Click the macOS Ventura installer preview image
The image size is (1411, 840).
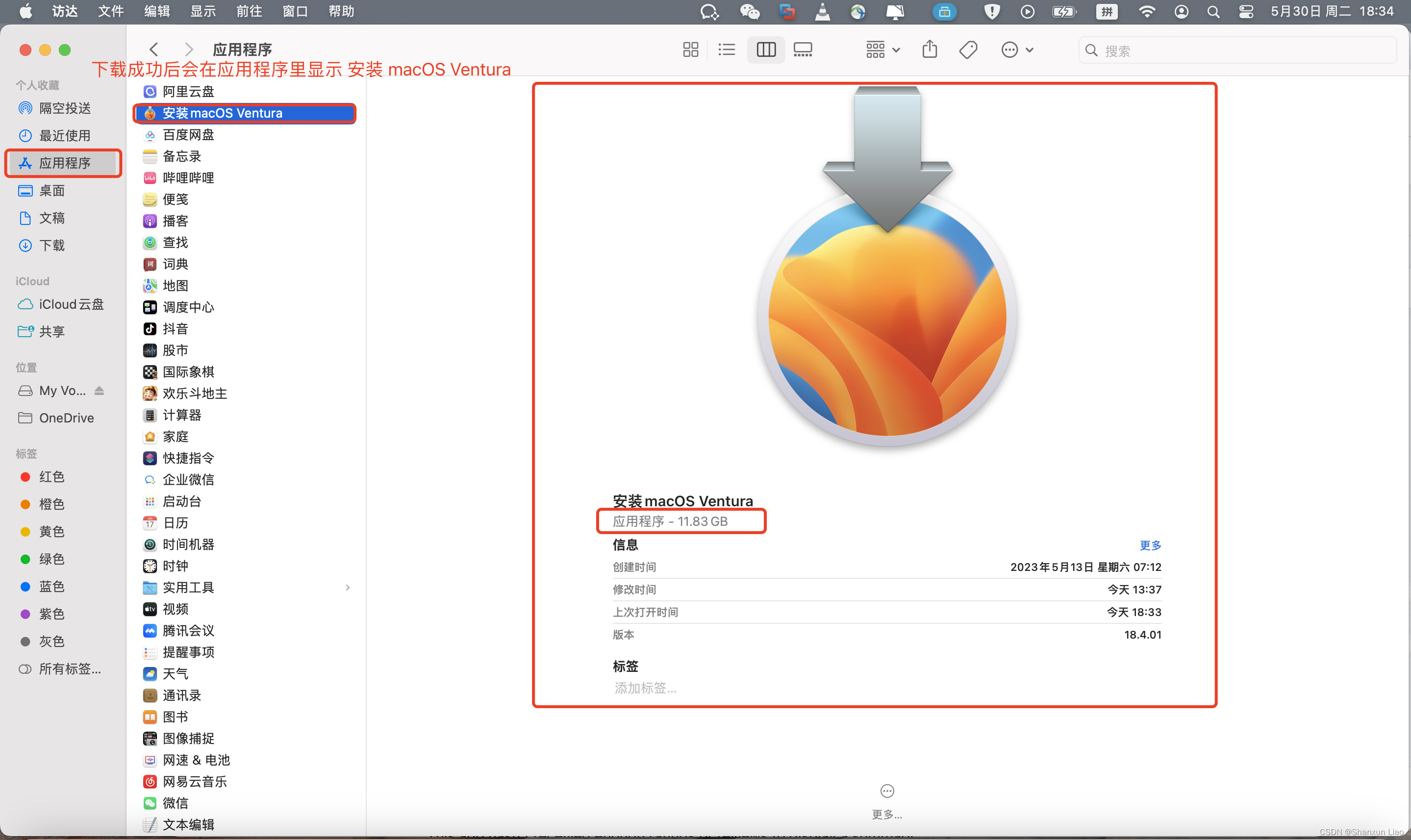click(x=887, y=266)
